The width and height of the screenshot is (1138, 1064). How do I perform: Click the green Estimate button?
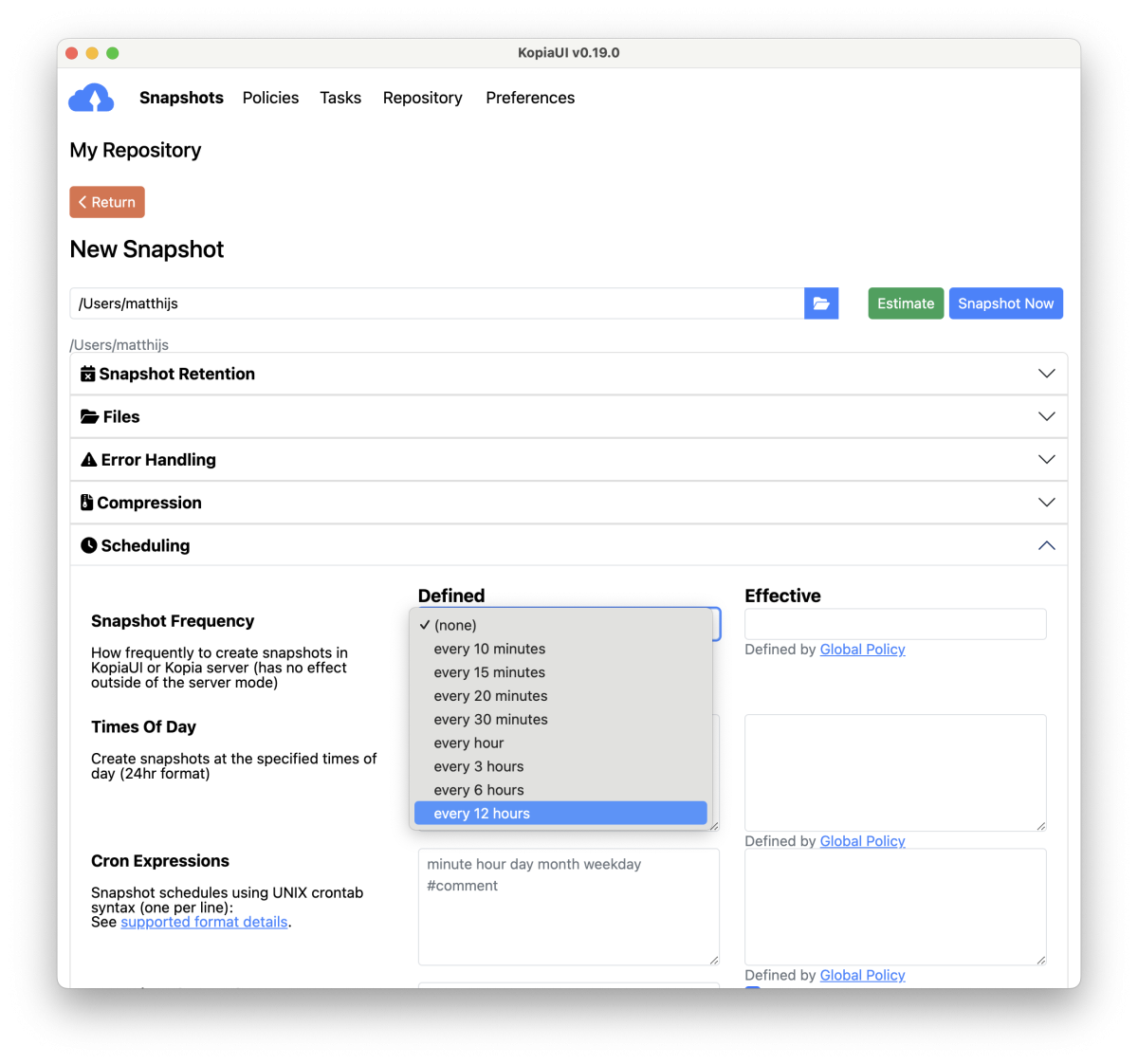click(906, 303)
